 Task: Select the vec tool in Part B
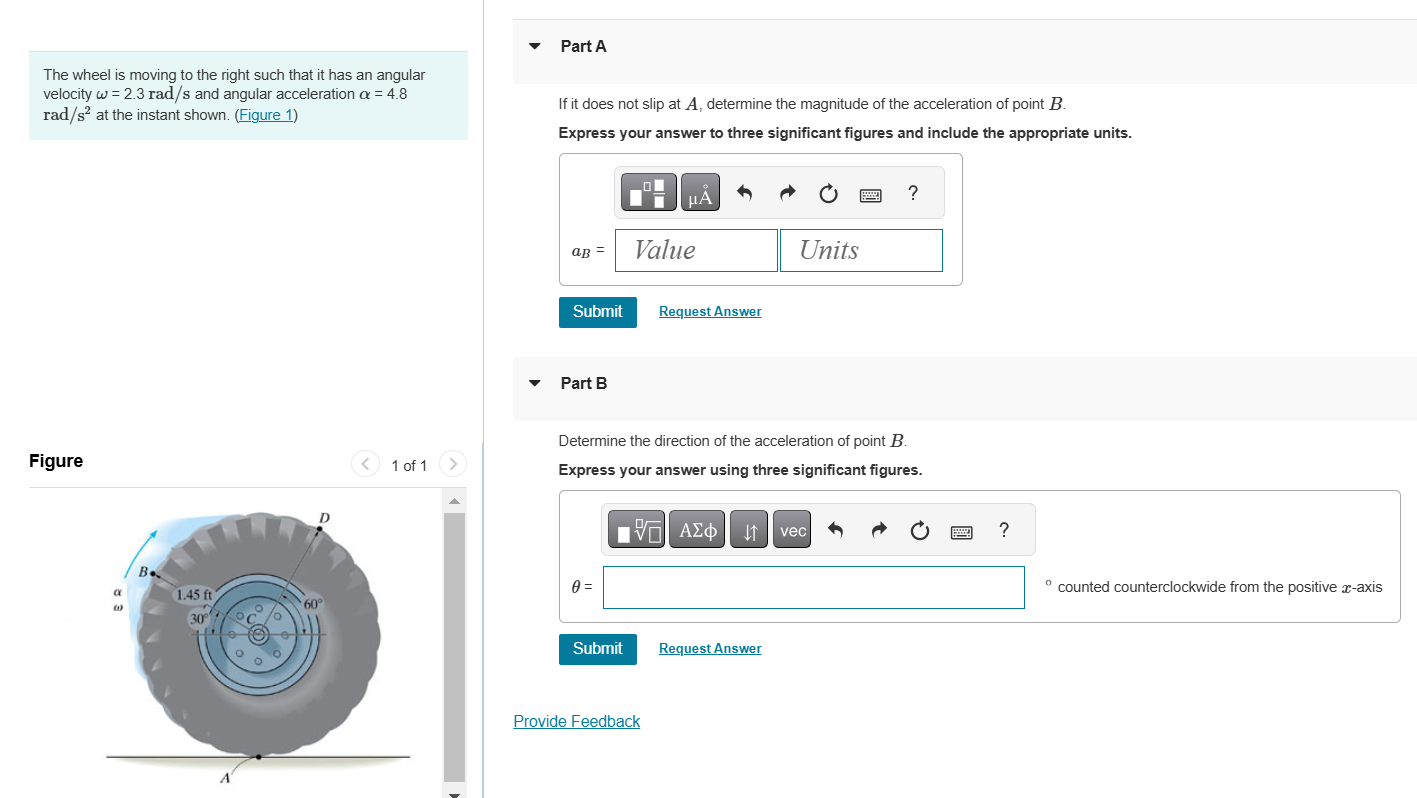click(793, 531)
